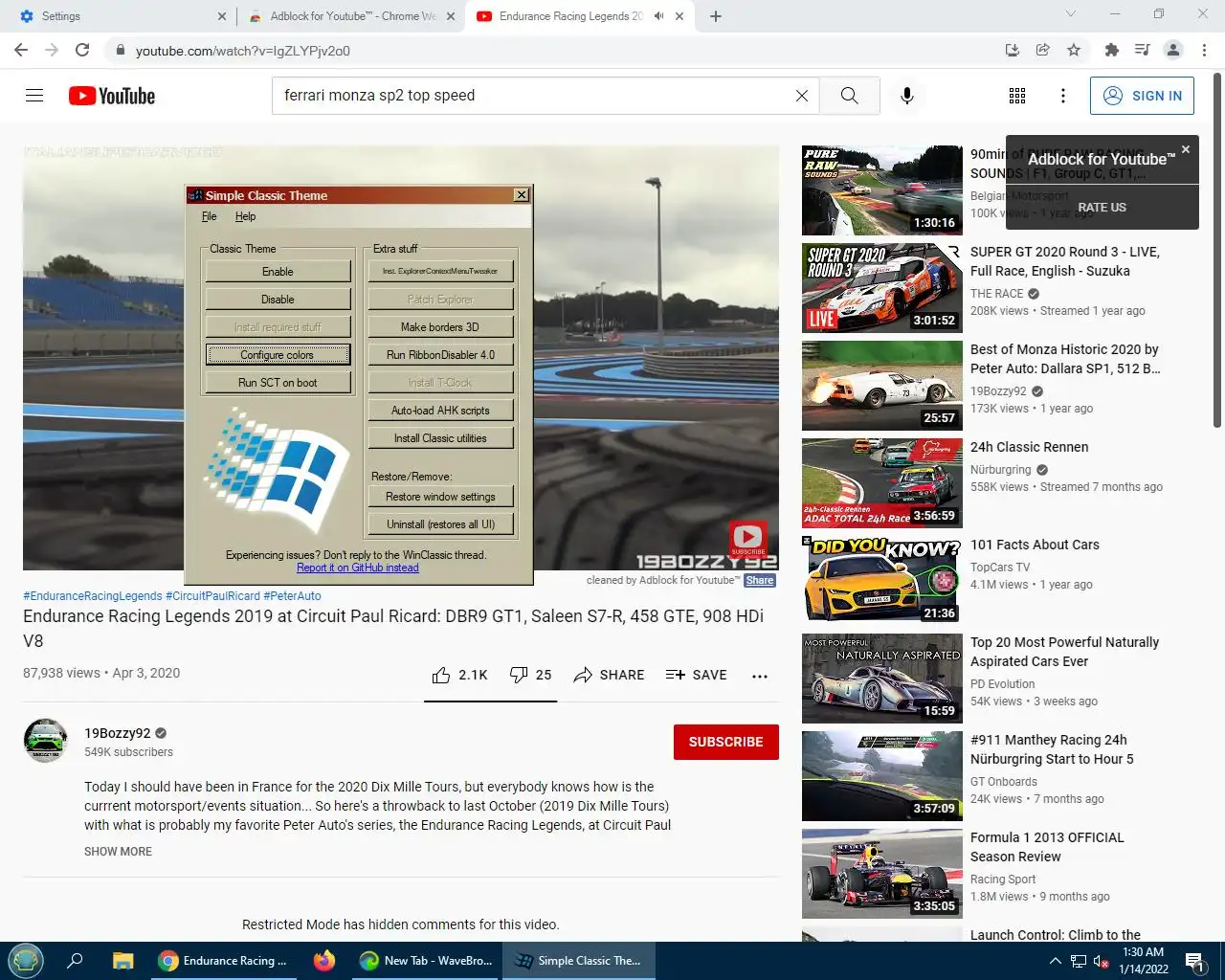This screenshot has width=1225, height=980.
Task: Click Disable classic theme button
Action: point(278,300)
